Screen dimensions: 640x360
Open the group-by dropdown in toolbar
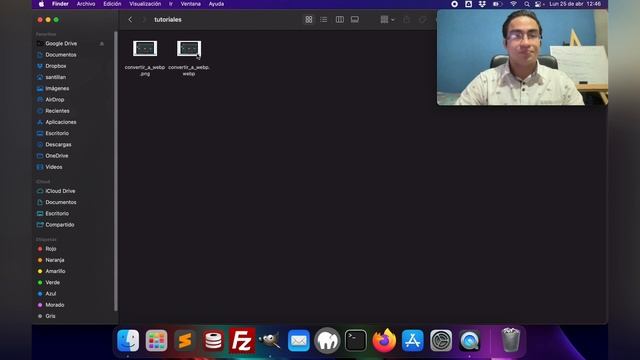click(x=387, y=20)
